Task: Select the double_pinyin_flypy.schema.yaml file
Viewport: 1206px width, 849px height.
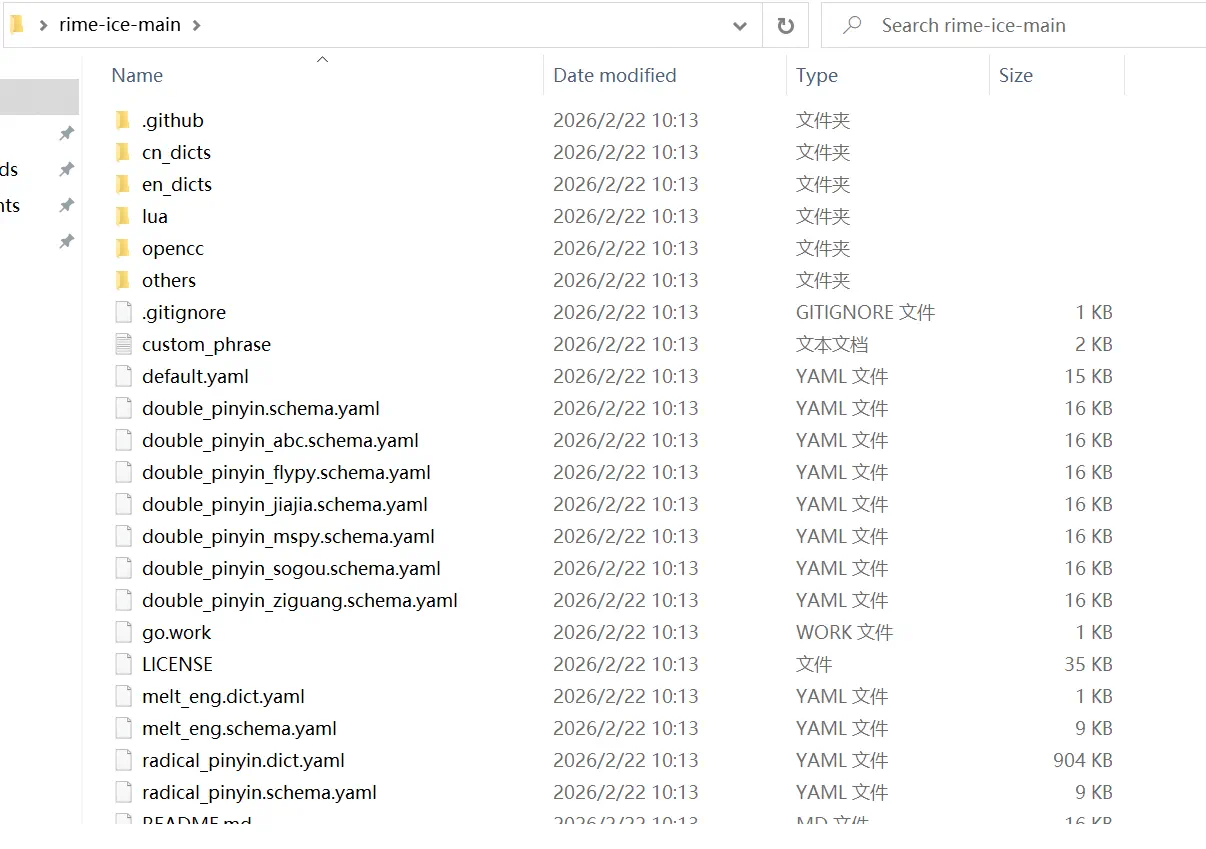Action: 286,473
